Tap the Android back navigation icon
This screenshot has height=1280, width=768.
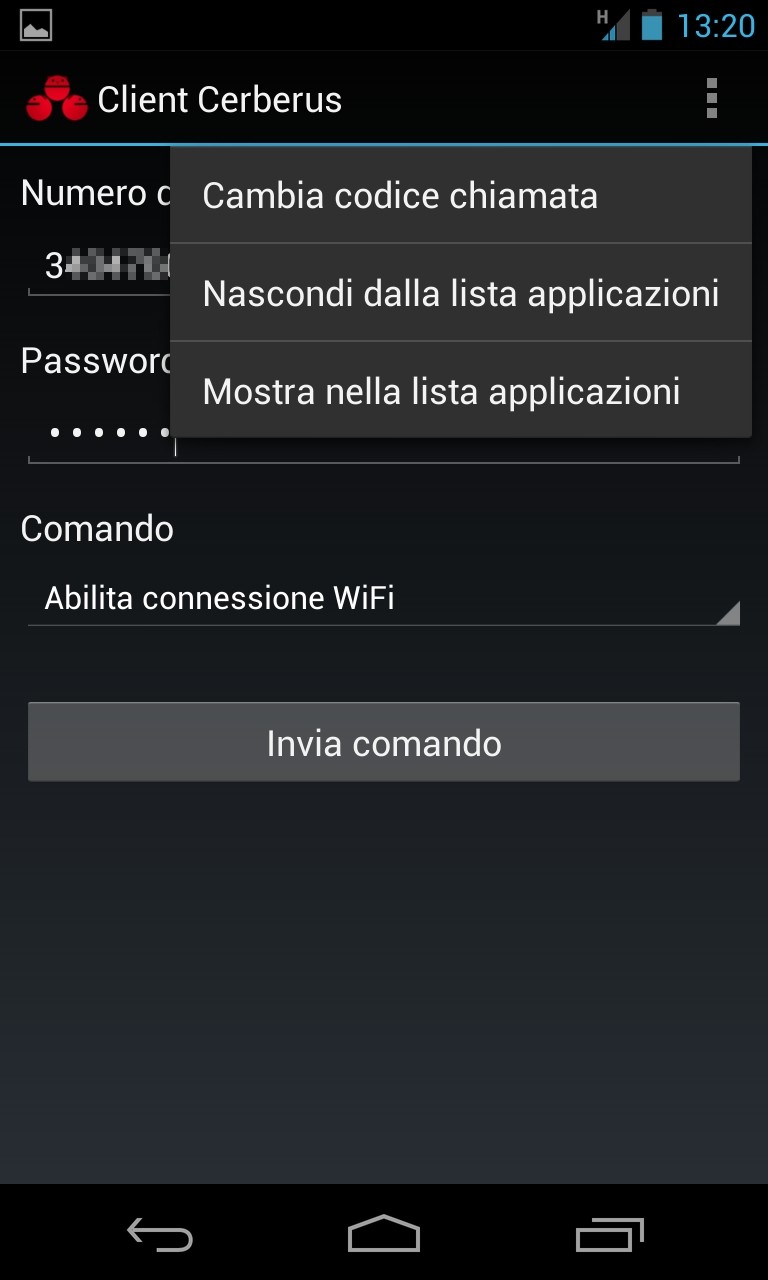click(x=160, y=1234)
